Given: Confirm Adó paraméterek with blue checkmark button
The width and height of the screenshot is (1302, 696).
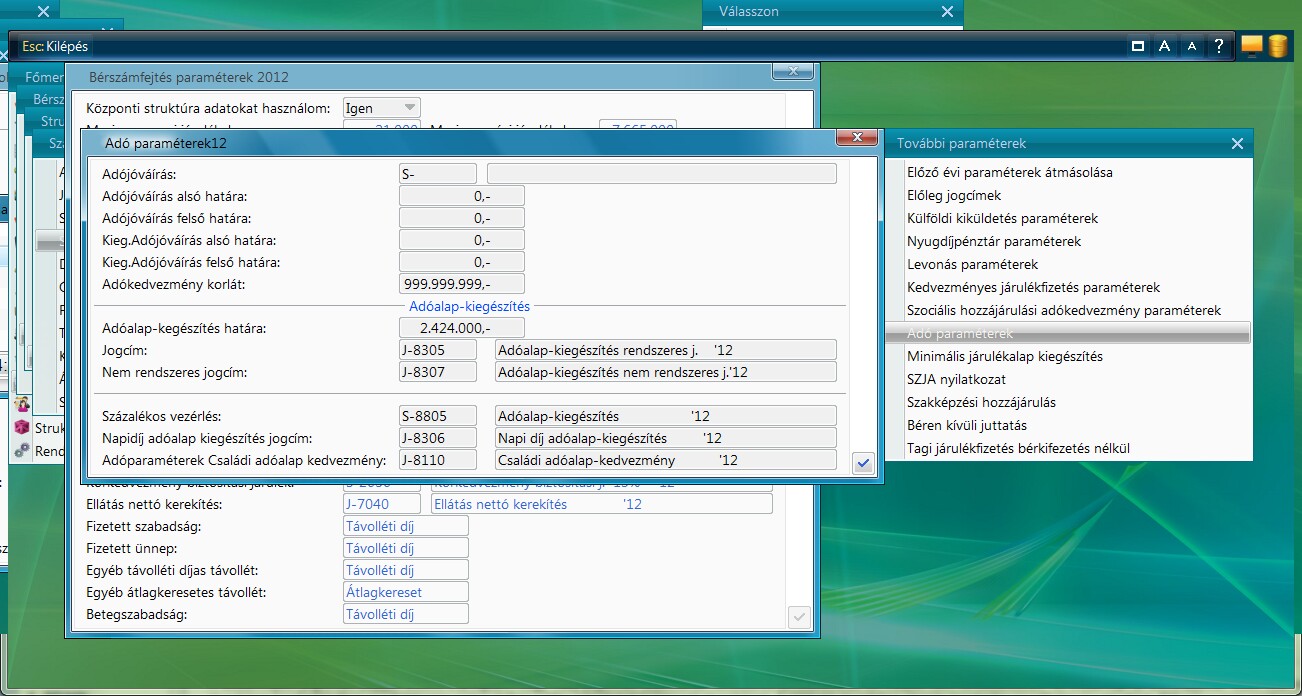Looking at the screenshot, I should tap(863, 462).
